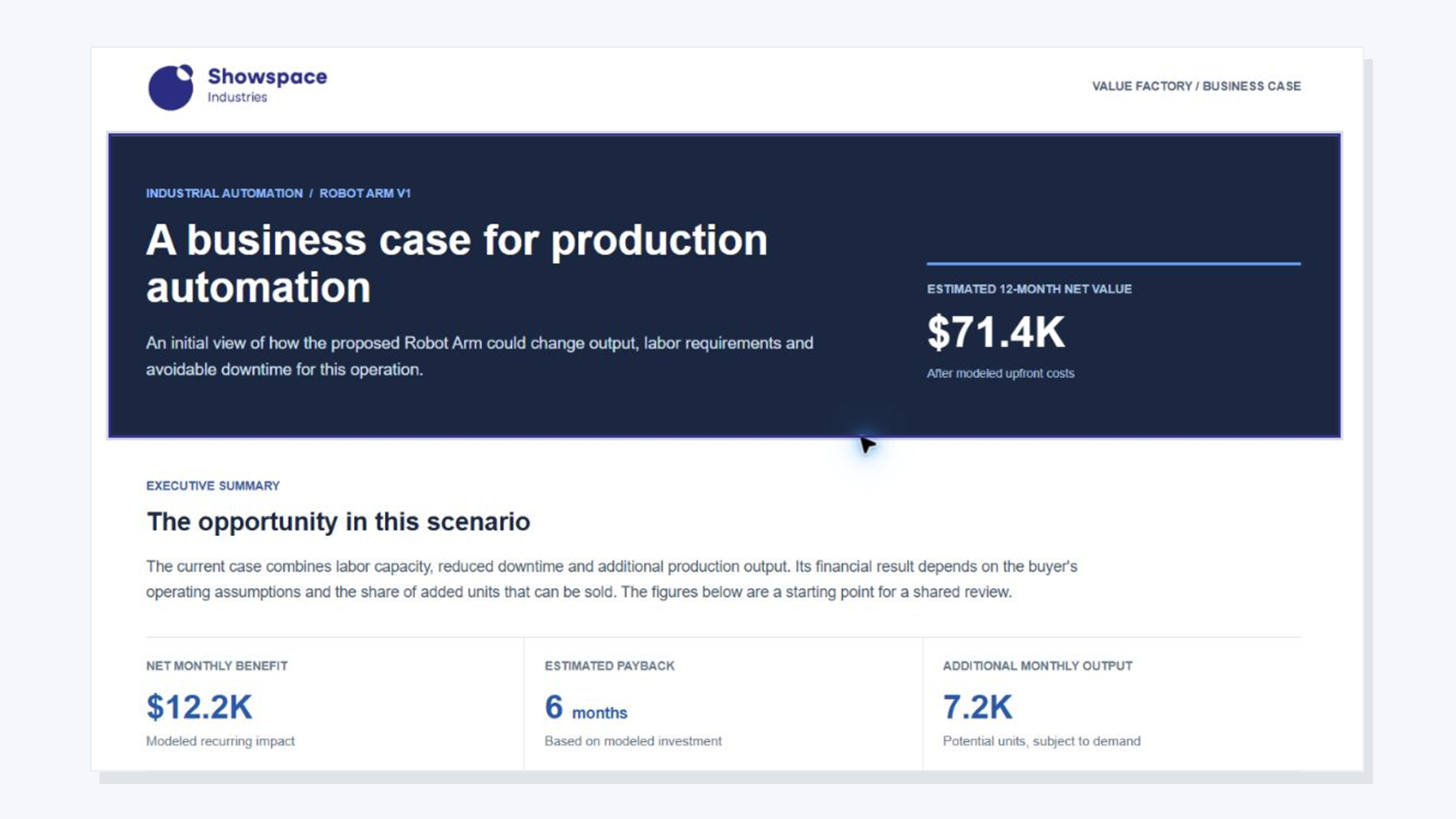1456x819 pixels.
Task: Click the 'Modeled recurring impact' caption
Action: pos(220,741)
